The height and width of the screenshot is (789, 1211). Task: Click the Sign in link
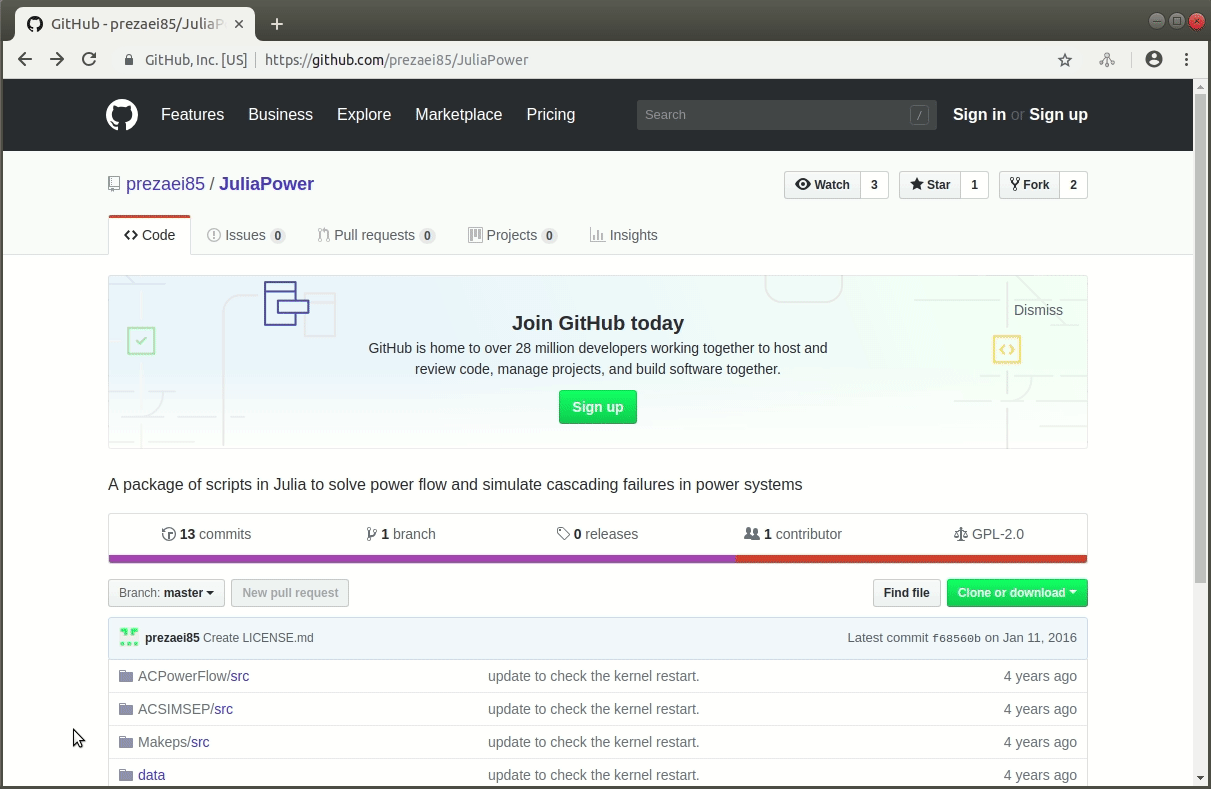tap(979, 115)
